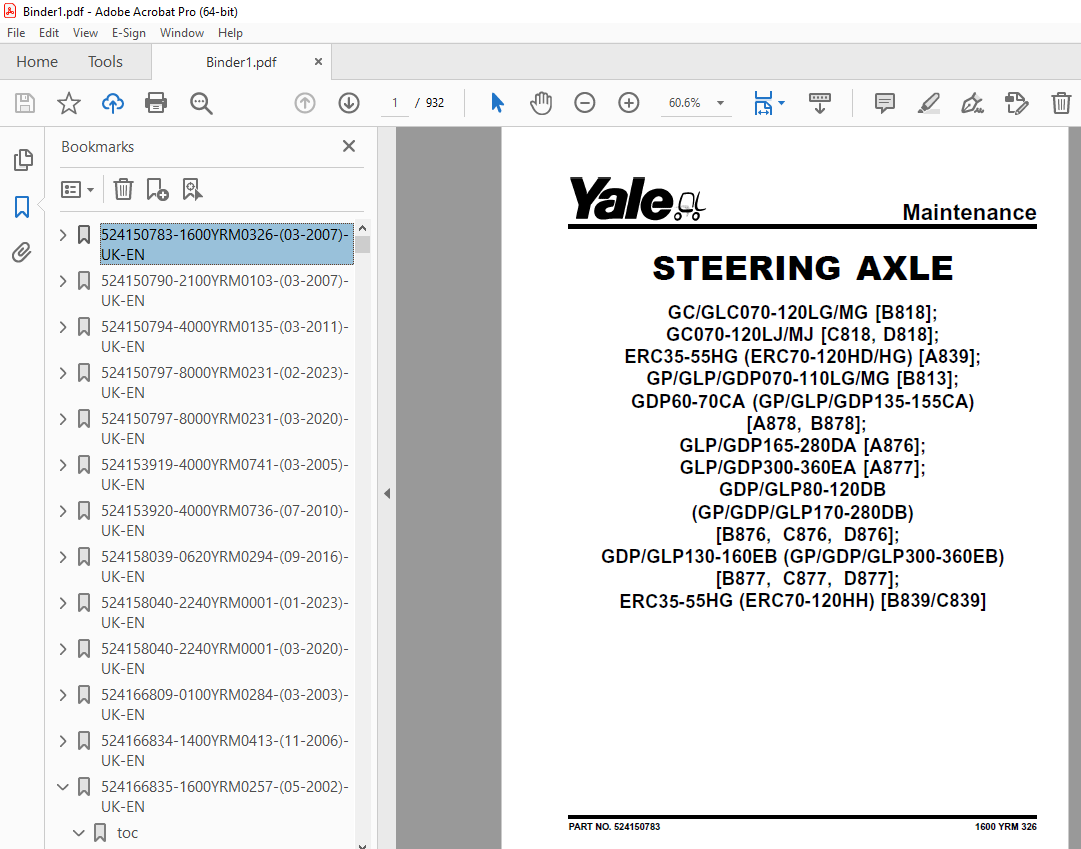The height and width of the screenshot is (849, 1081).
Task: Select the Highlight text pen tool
Action: [x=929, y=103]
